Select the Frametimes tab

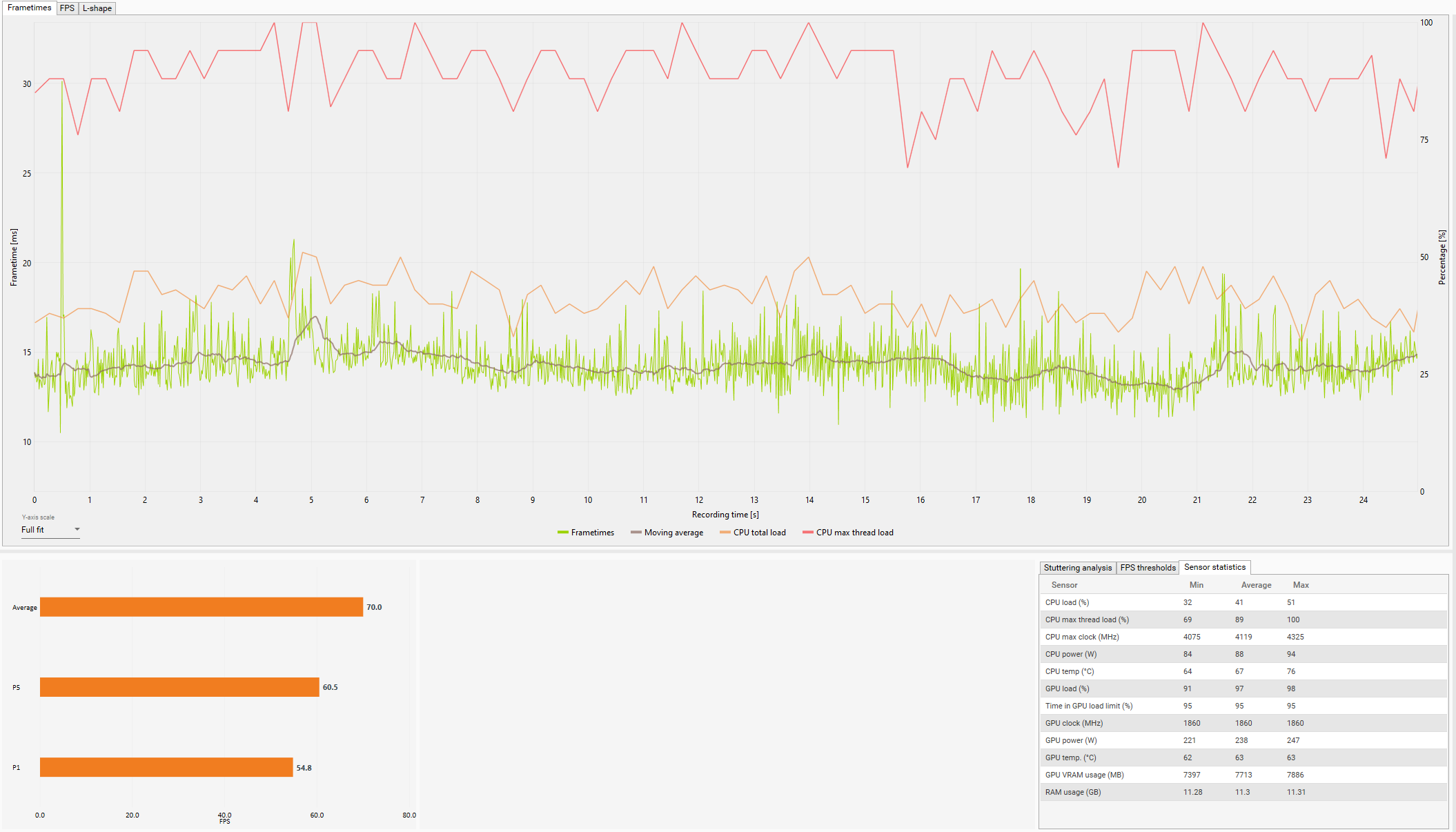point(29,8)
